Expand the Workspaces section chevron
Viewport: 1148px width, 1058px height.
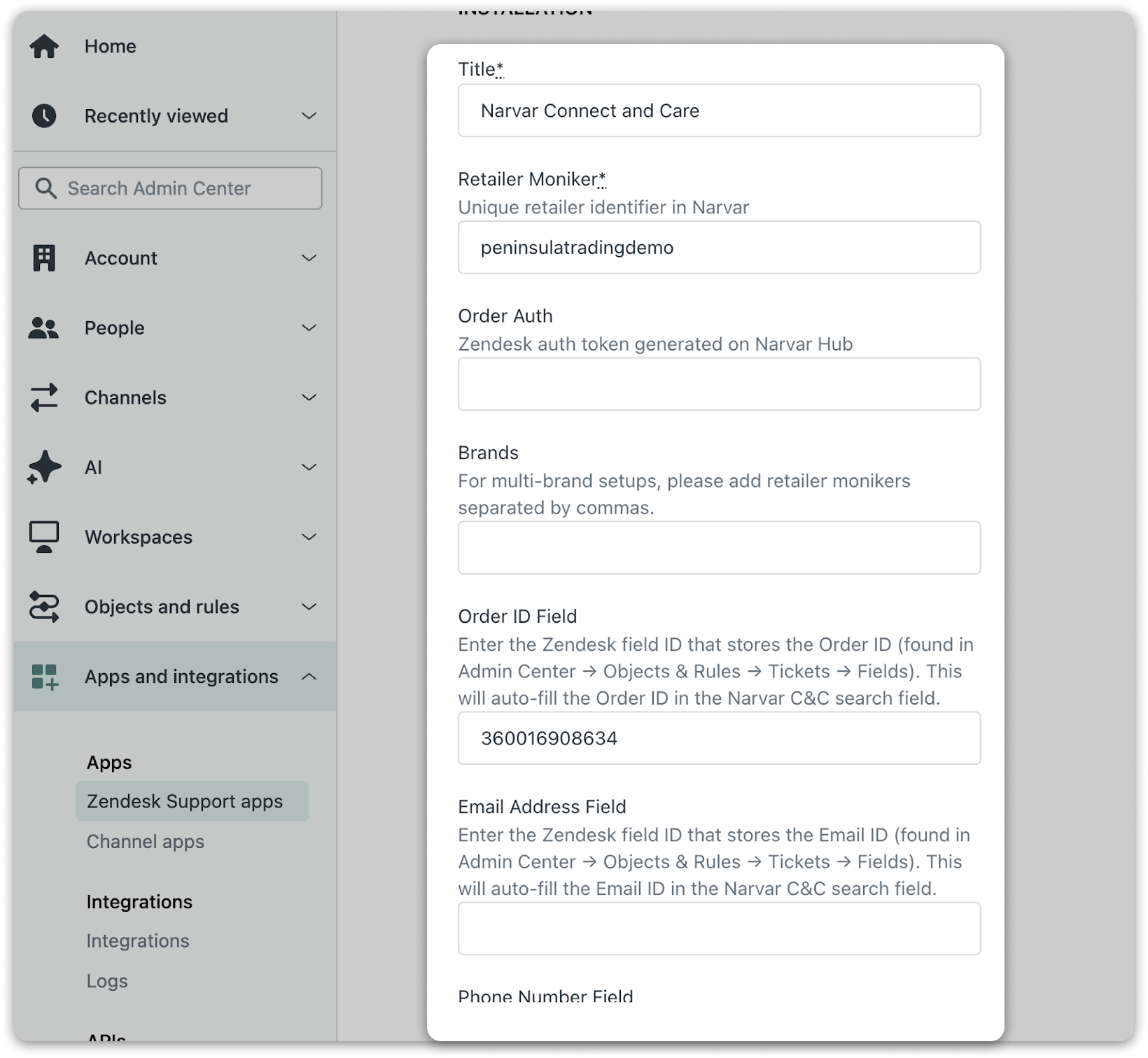tap(309, 537)
